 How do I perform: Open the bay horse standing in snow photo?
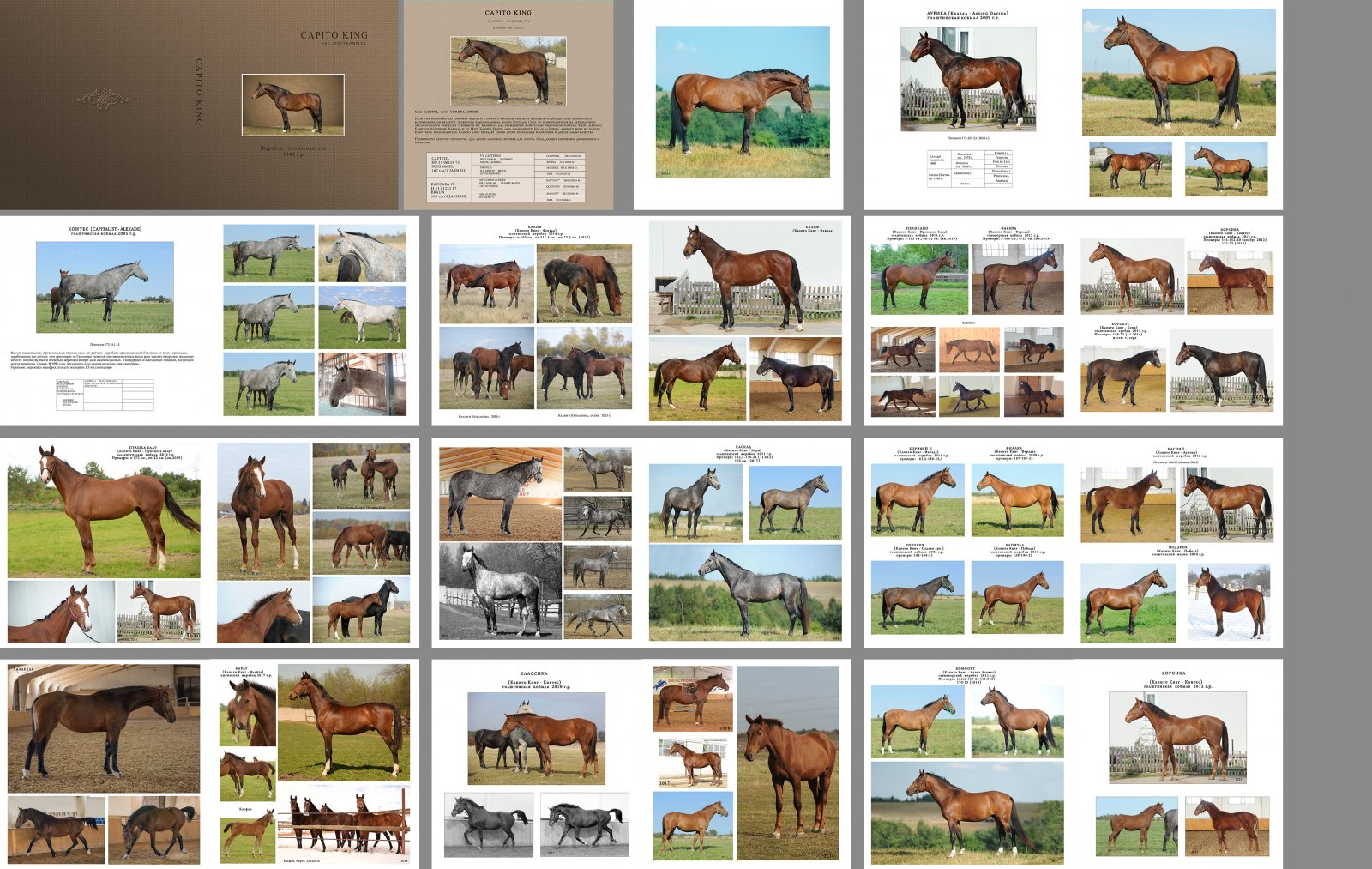pyautogui.click(x=1229, y=603)
